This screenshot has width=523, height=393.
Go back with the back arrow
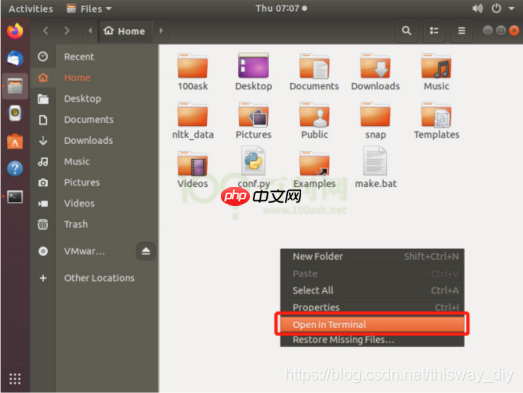46,31
